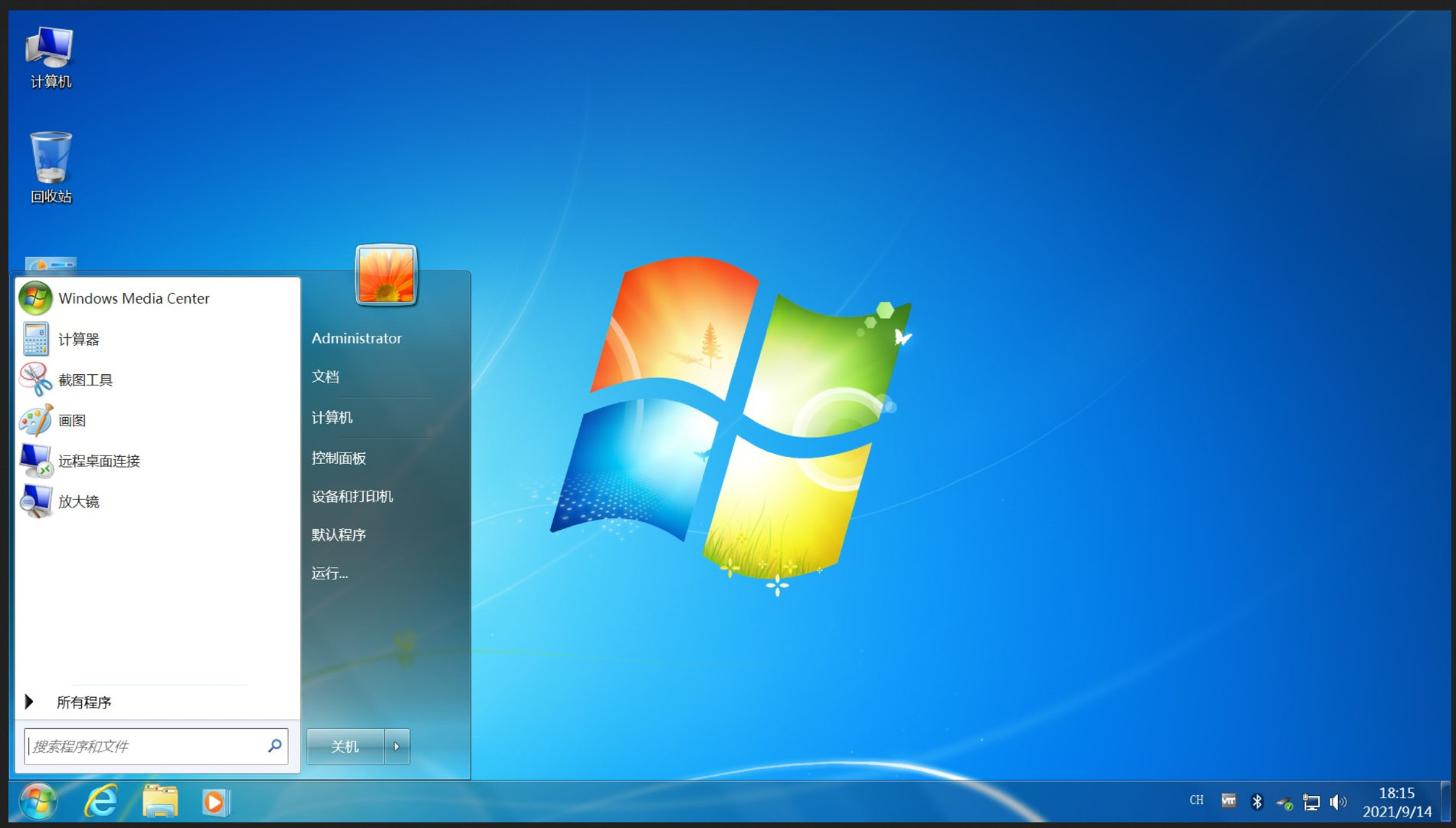The height and width of the screenshot is (828, 1456).
Task: Open 控制面板 control panel
Action: (x=339, y=458)
